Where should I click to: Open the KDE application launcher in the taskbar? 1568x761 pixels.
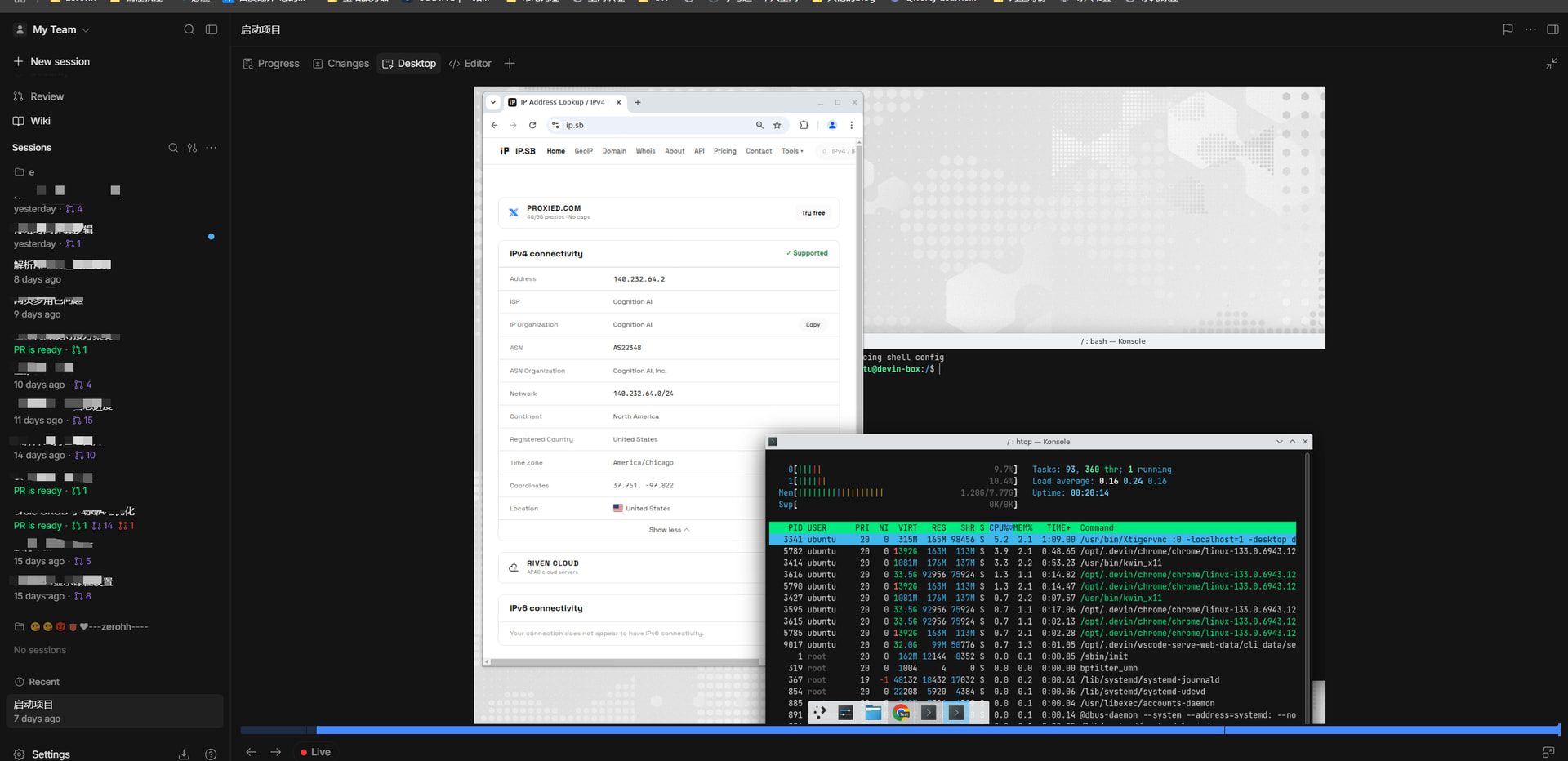pos(820,713)
